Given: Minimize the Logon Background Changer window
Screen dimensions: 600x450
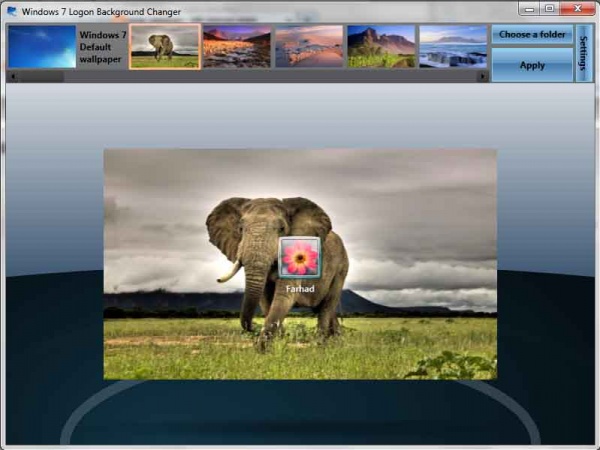Looking at the screenshot, I should (530, 9).
